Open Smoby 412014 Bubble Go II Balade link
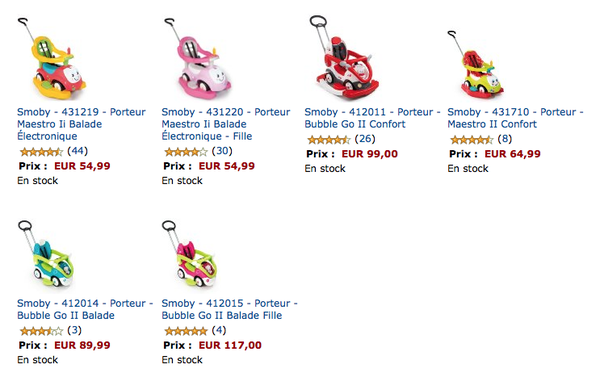This screenshot has width=600, height=377. (85, 309)
